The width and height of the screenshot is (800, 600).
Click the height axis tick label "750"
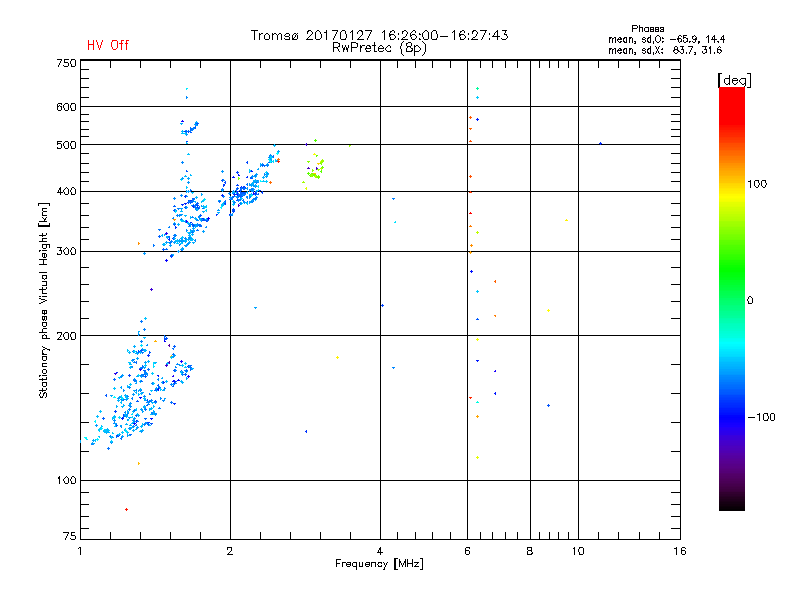[x=66, y=64]
